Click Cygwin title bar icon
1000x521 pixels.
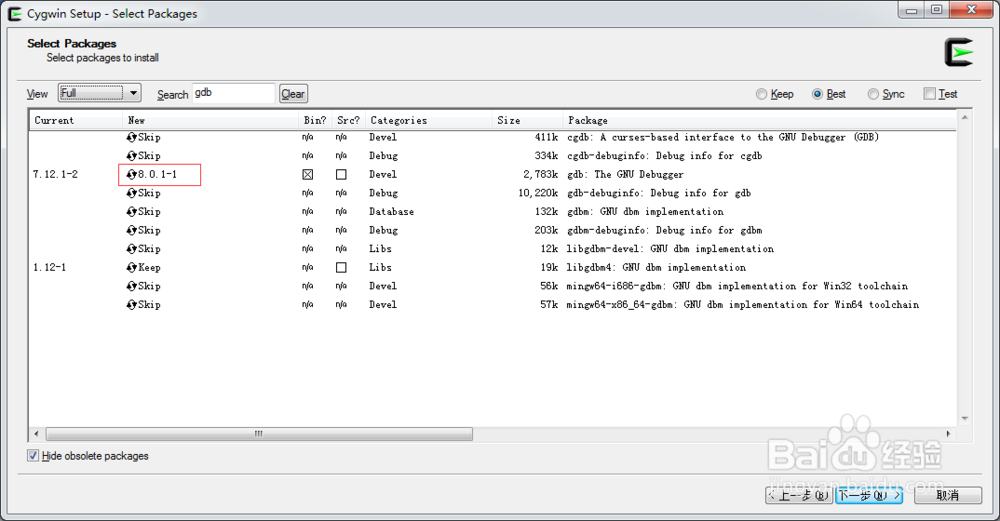pyautogui.click(x=15, y=13)
